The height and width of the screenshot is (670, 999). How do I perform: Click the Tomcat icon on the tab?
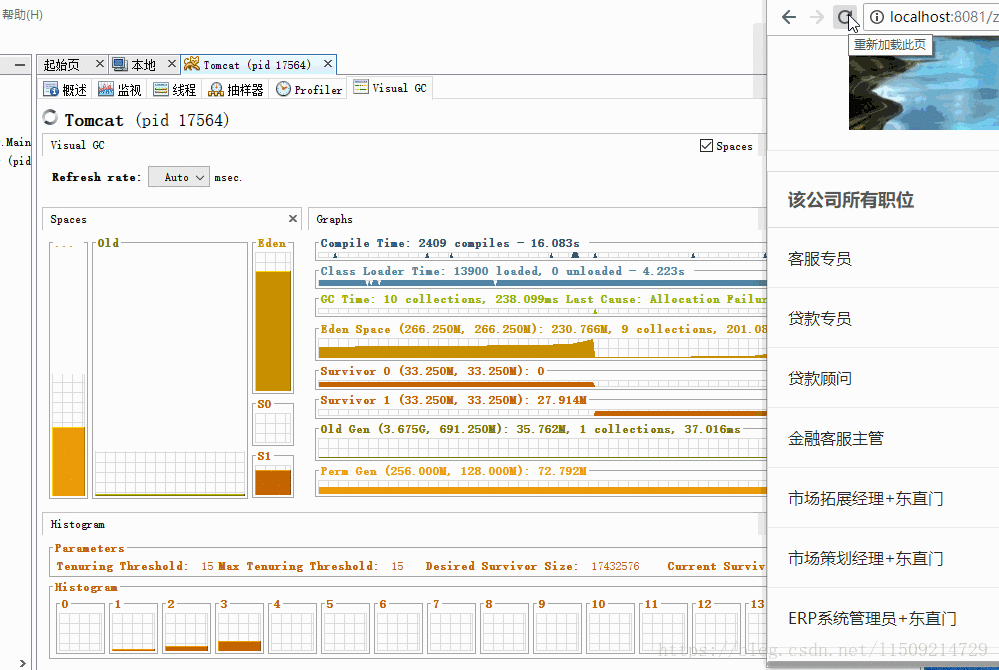pyautogui.click(x=192, y=64)
